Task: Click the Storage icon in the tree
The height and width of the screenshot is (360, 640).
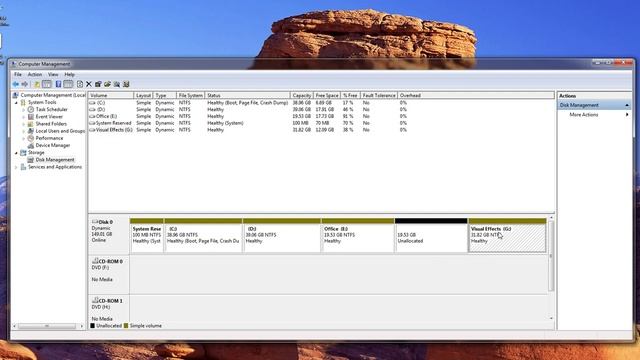Action: click(x=23, y=153)
